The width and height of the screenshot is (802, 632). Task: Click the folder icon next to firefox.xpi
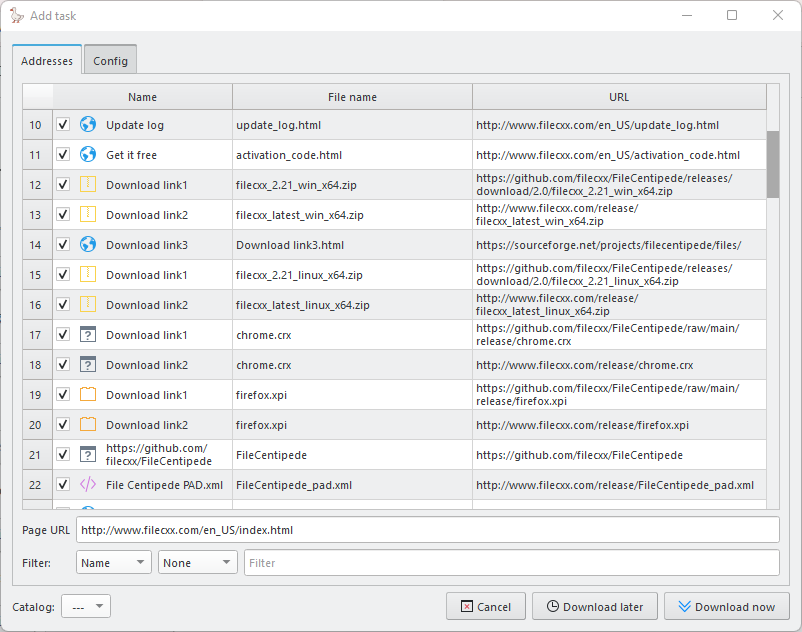[x=88, y=394]
